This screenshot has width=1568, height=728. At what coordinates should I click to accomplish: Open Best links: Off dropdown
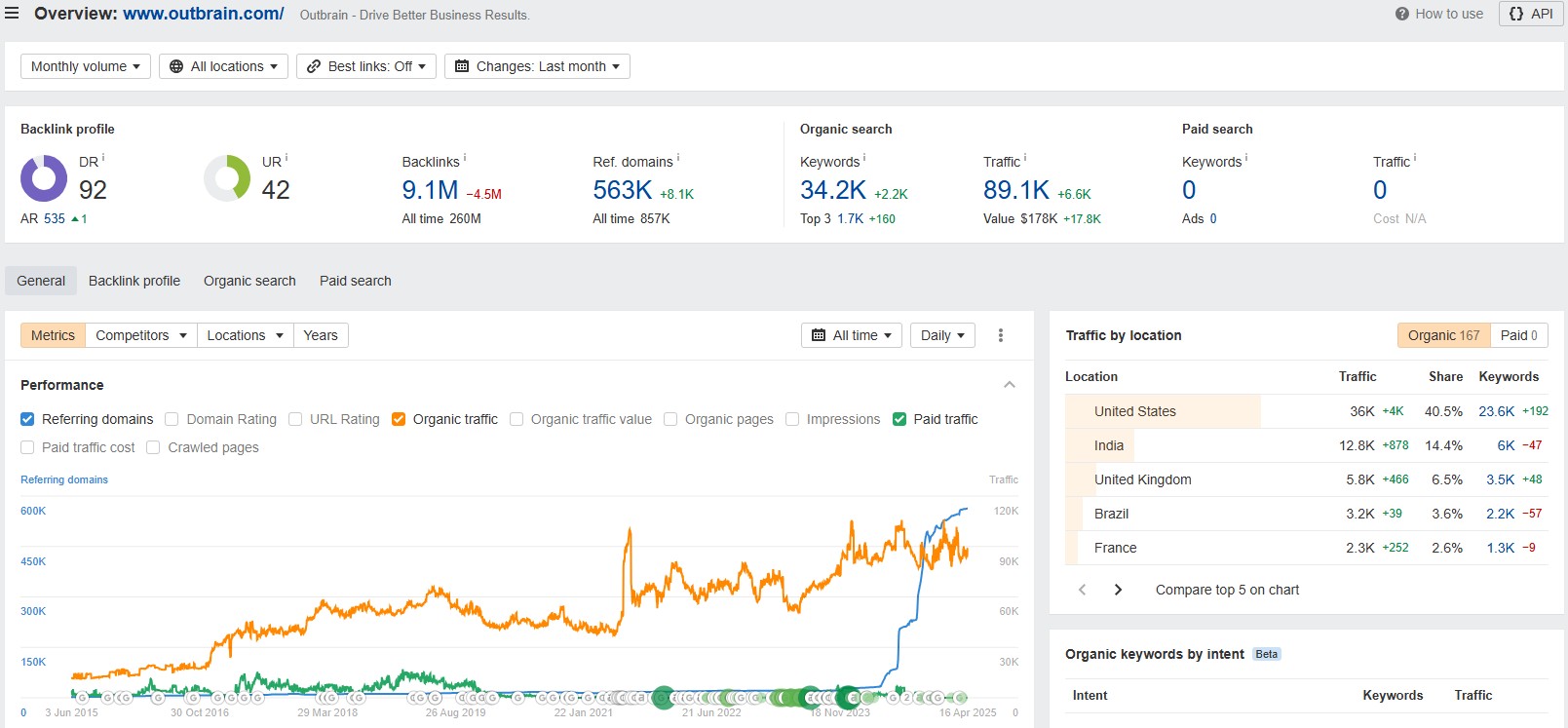coord(366,66)
